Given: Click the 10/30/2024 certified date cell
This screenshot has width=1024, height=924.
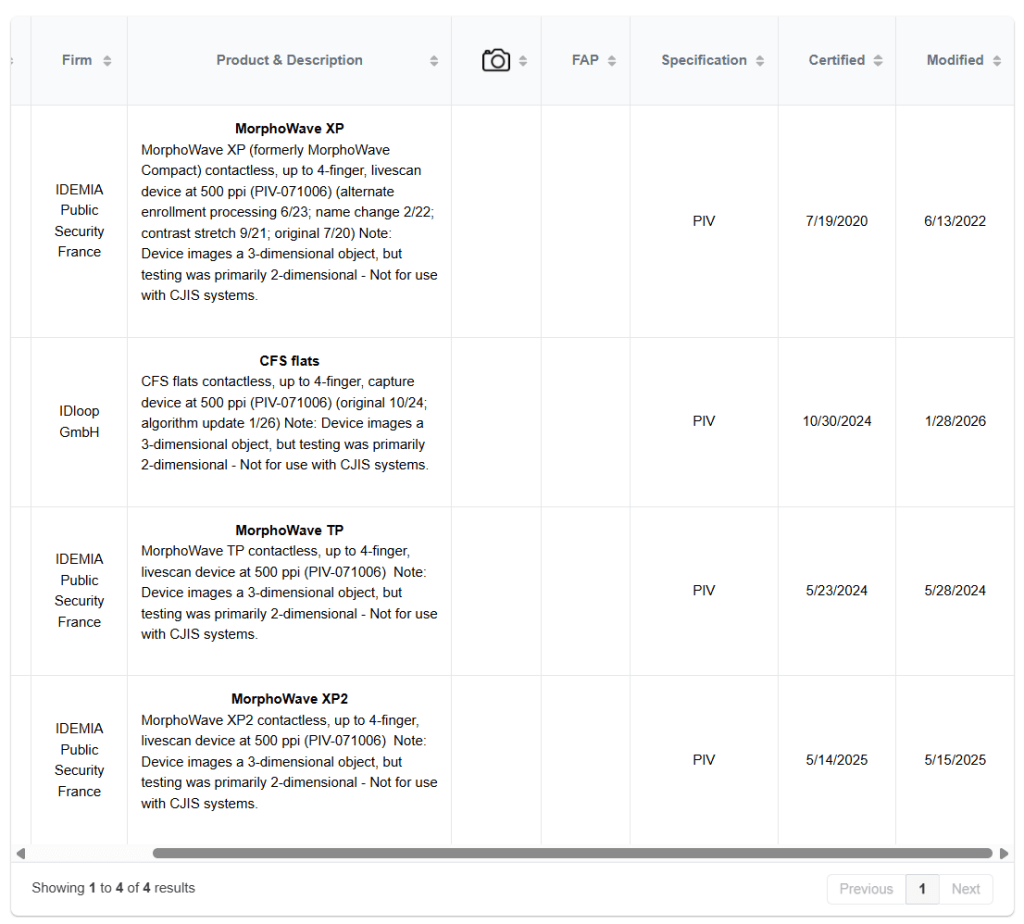Looking at the screenshot, I should coord(837,421).
